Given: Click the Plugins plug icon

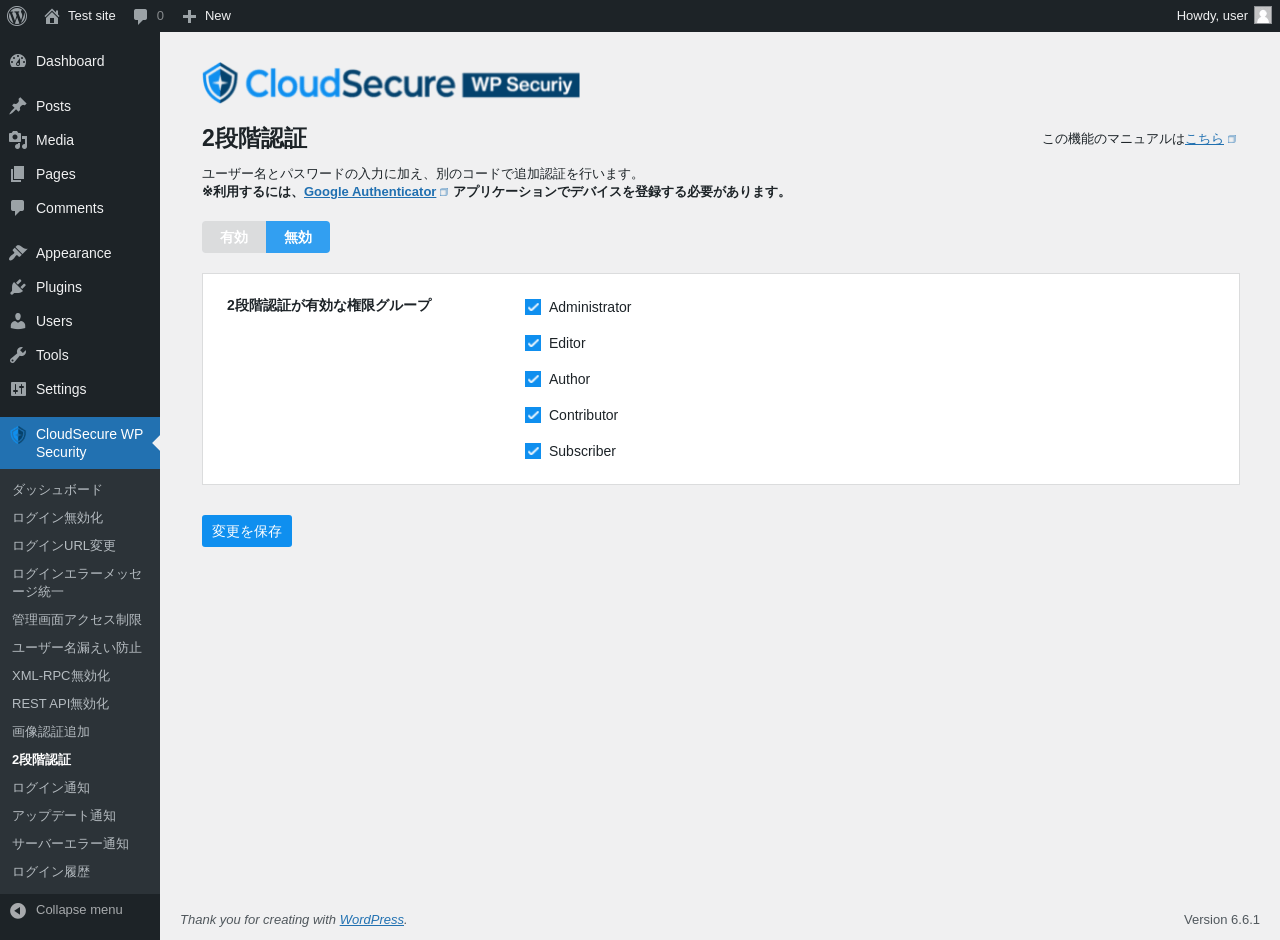Looking at the screenshot, I should (18, 287).
